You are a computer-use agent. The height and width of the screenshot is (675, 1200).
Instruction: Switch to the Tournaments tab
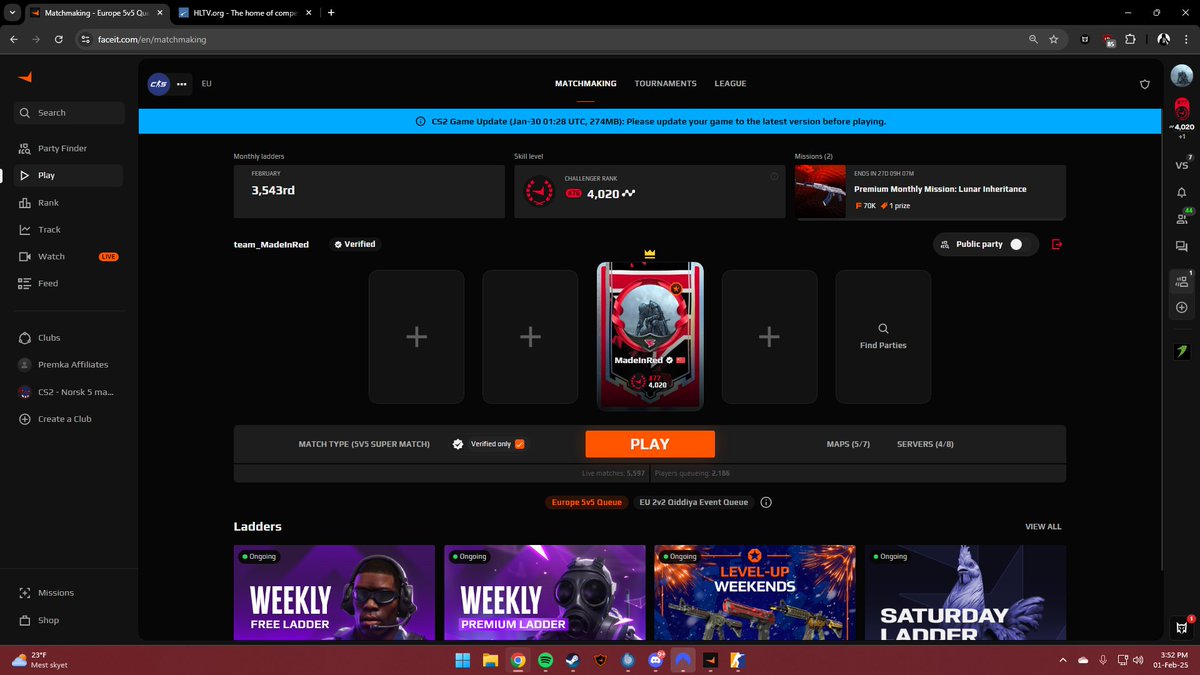point(665,84)
